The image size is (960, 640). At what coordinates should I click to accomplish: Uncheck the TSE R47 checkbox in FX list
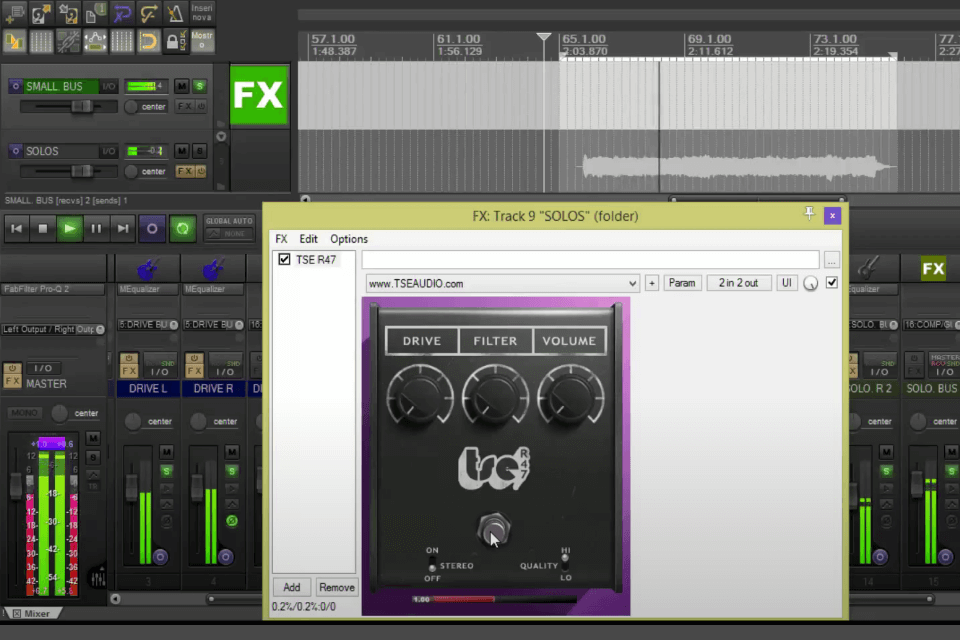pos(284,260)
